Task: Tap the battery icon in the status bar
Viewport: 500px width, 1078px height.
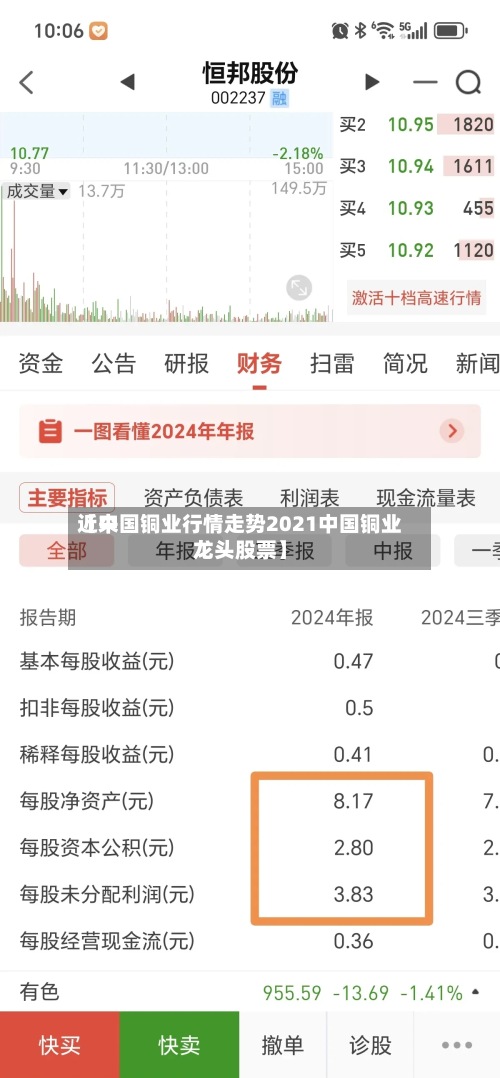Action: [x=450, y=30]
